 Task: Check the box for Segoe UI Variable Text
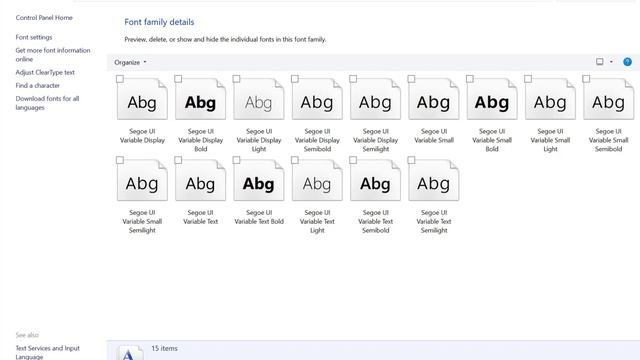tap(178, 160)
